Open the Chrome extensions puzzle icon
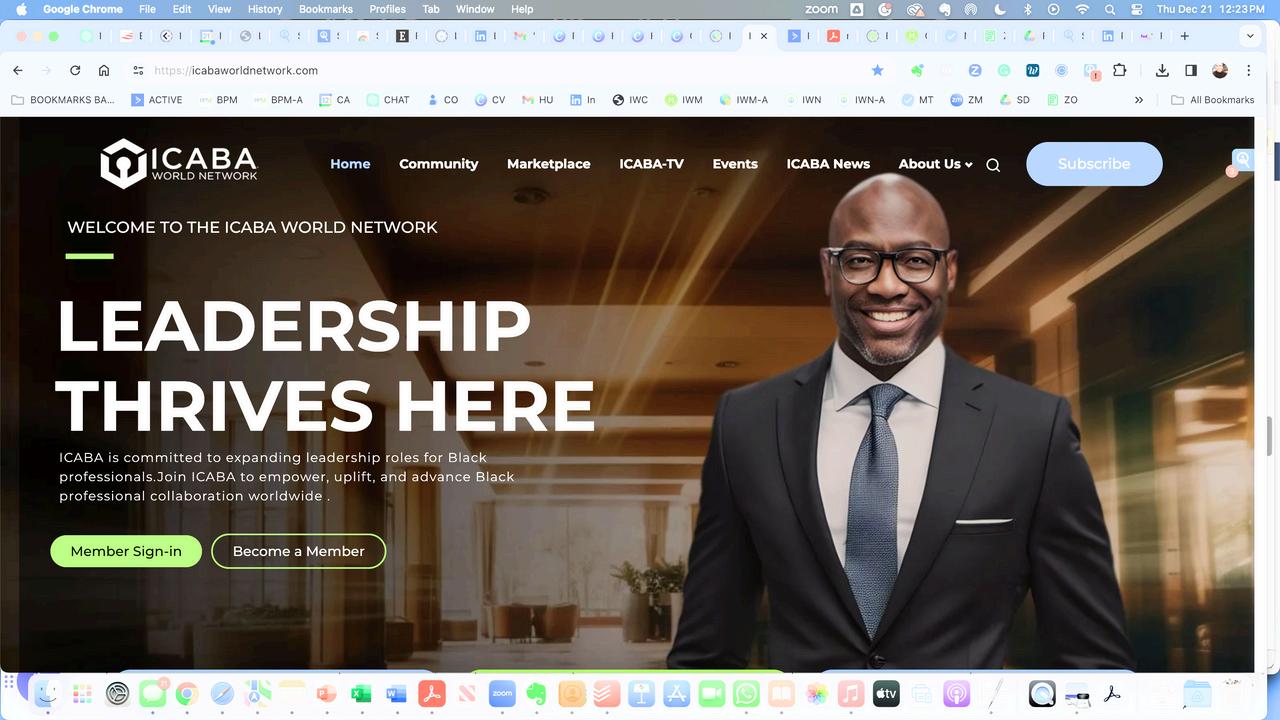1280x720 pixels. [x=1119, y=70]
